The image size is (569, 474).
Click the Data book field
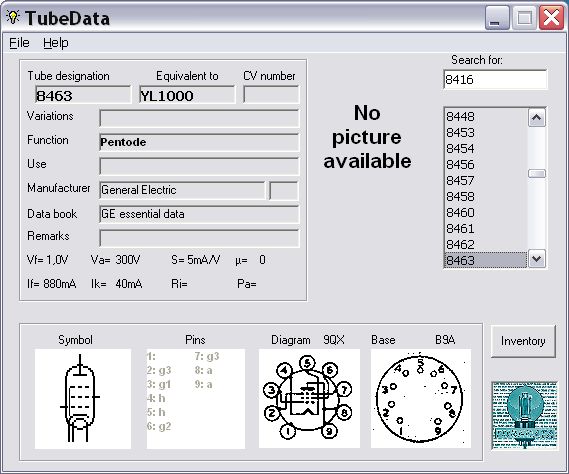[199, 214]
